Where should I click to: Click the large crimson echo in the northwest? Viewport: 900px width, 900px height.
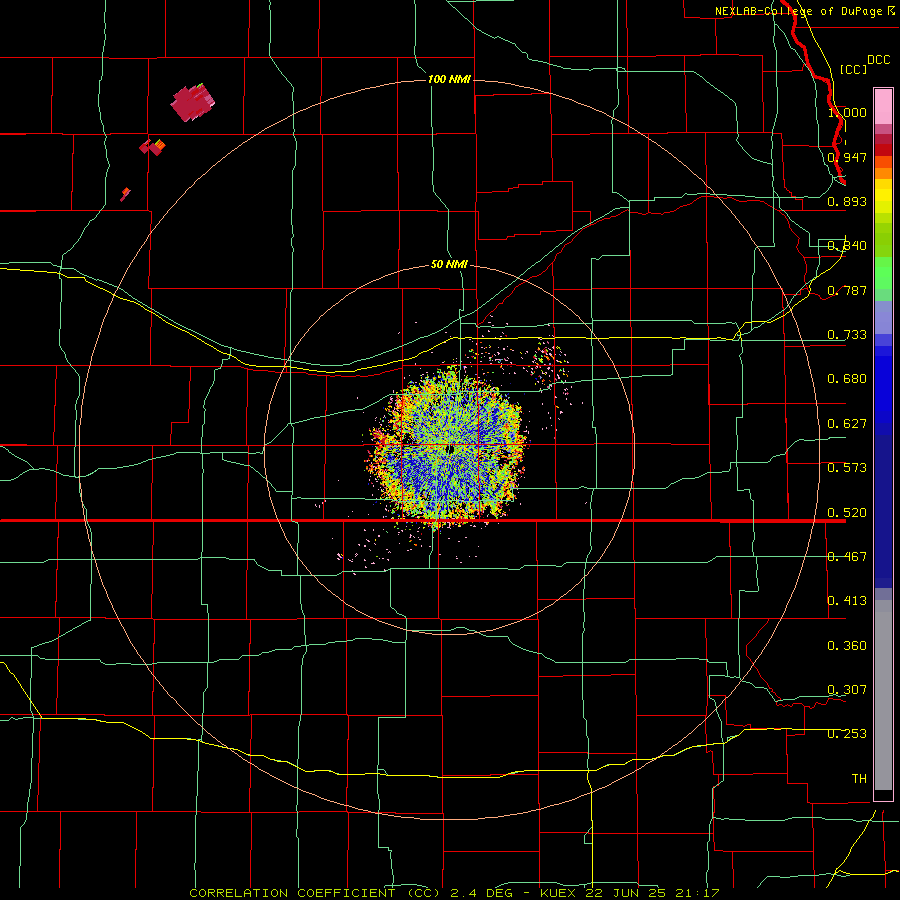192,103
